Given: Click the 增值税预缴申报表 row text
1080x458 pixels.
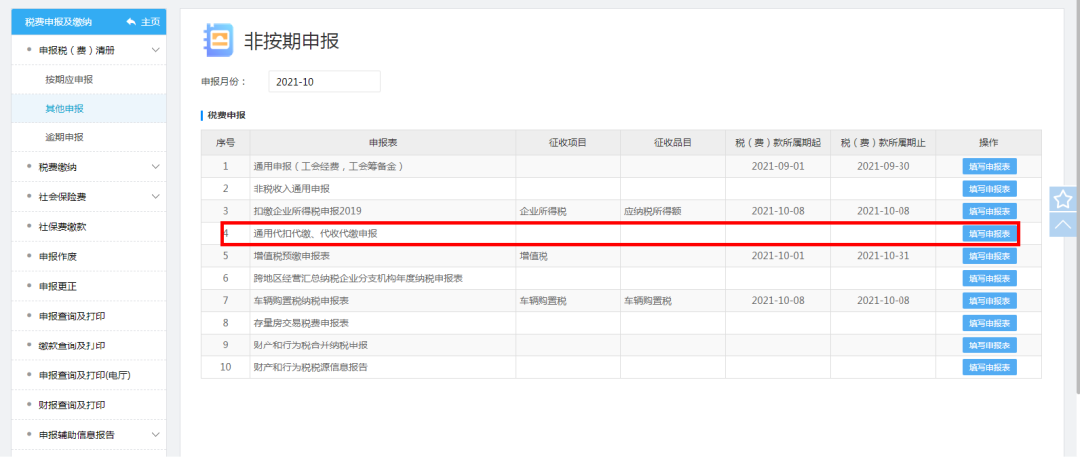Looking at the screenshot, I should coord(291,256).
